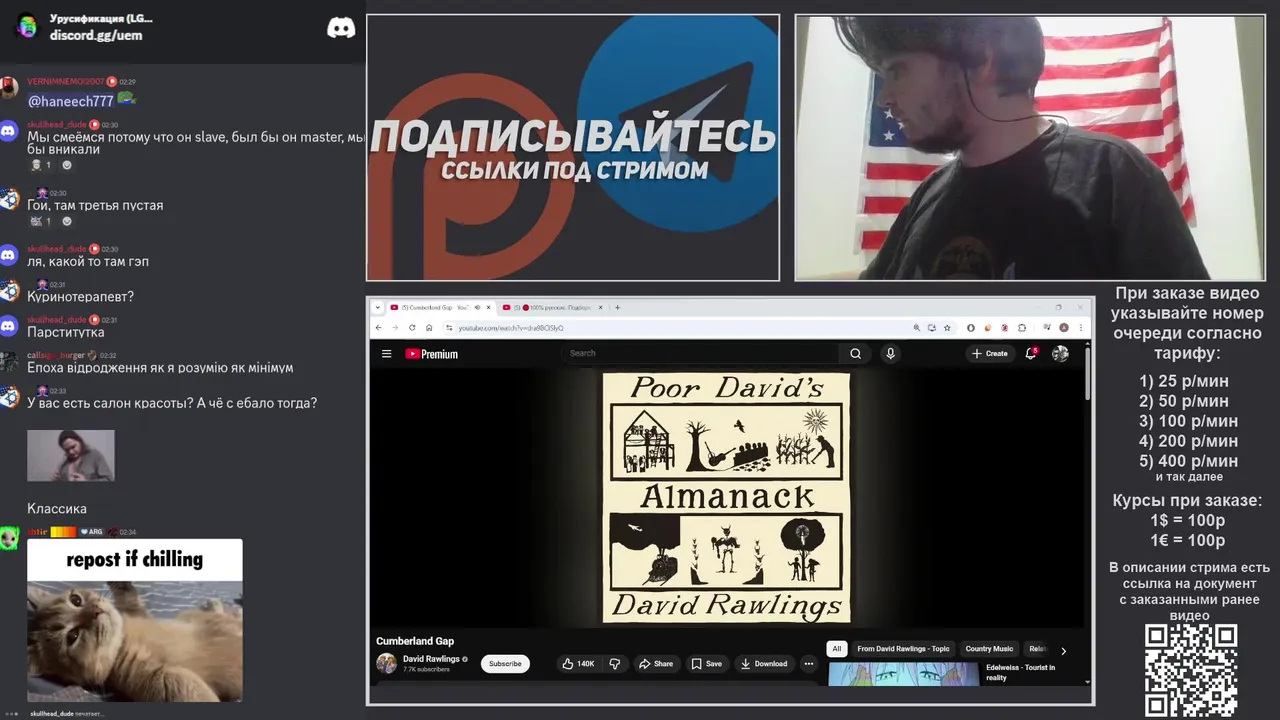Image resolution: width=1280 pixels, height=720 pixels.
Task: Dislike the Cumberland Gap video
Action: point(614,664)
